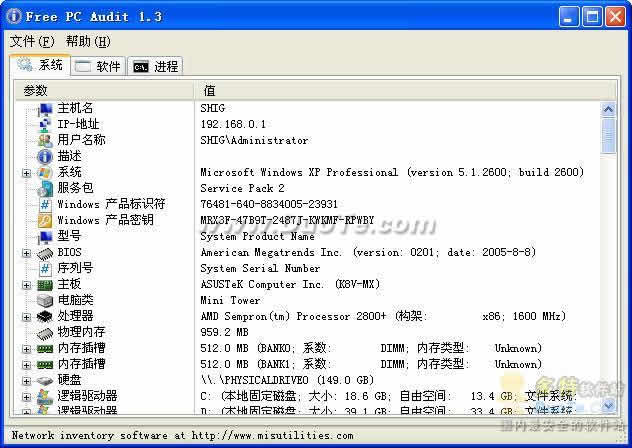Click the 电脑类 case icon
This screenshot has height=448, width=632.
[x=45, y=300]
